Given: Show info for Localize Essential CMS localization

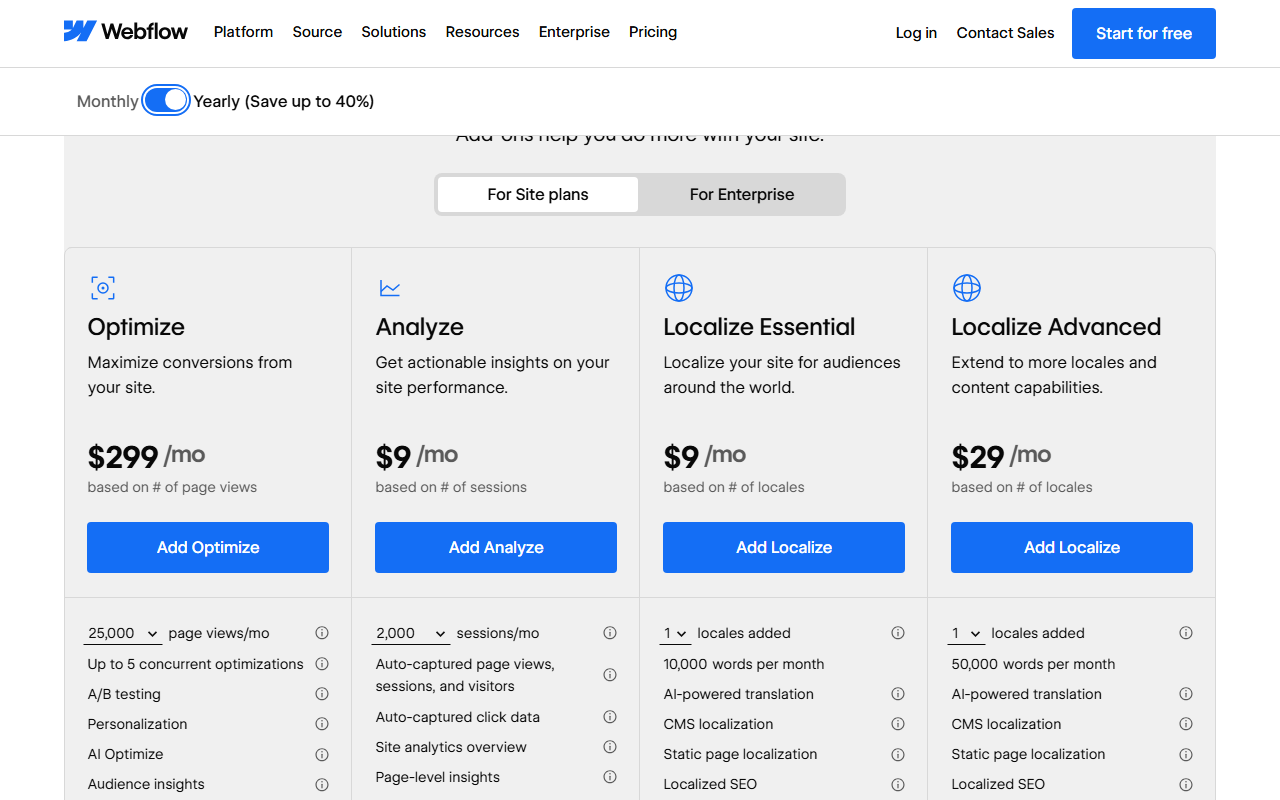Looking at the screenshot, I should 898,724.
